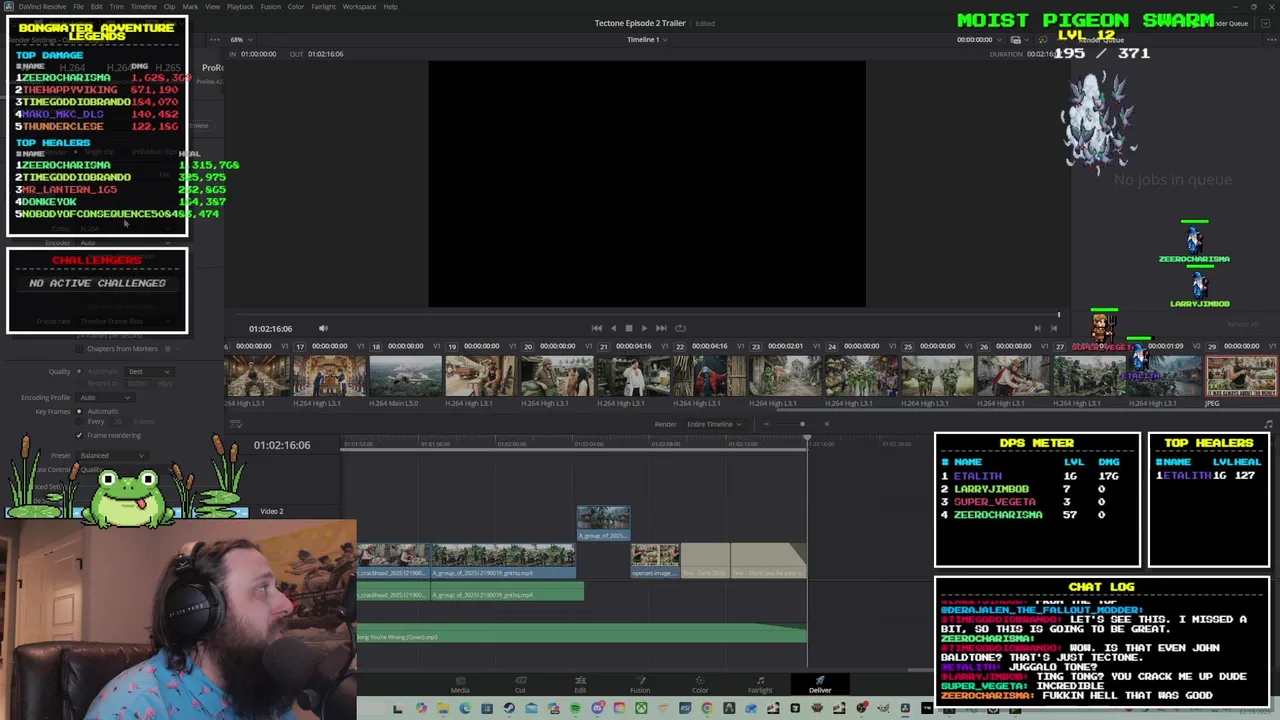Viewport: 1280px width, 720px height.
Task: Open Timeline 1 selector dropdown
Action: click(x=647, y=39)
